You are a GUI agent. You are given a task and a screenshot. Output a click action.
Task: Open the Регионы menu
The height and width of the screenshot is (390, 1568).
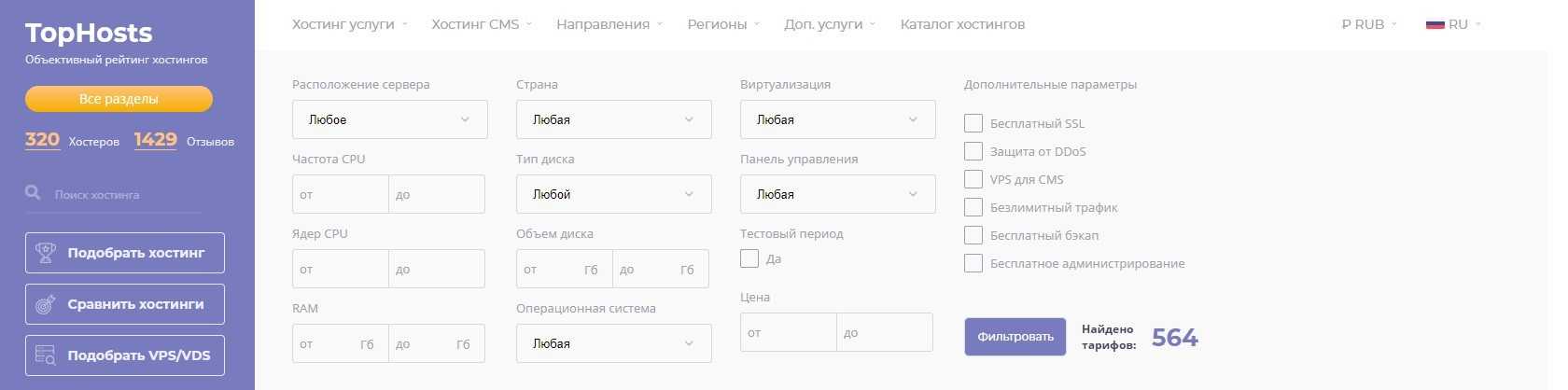pos(723,24)
